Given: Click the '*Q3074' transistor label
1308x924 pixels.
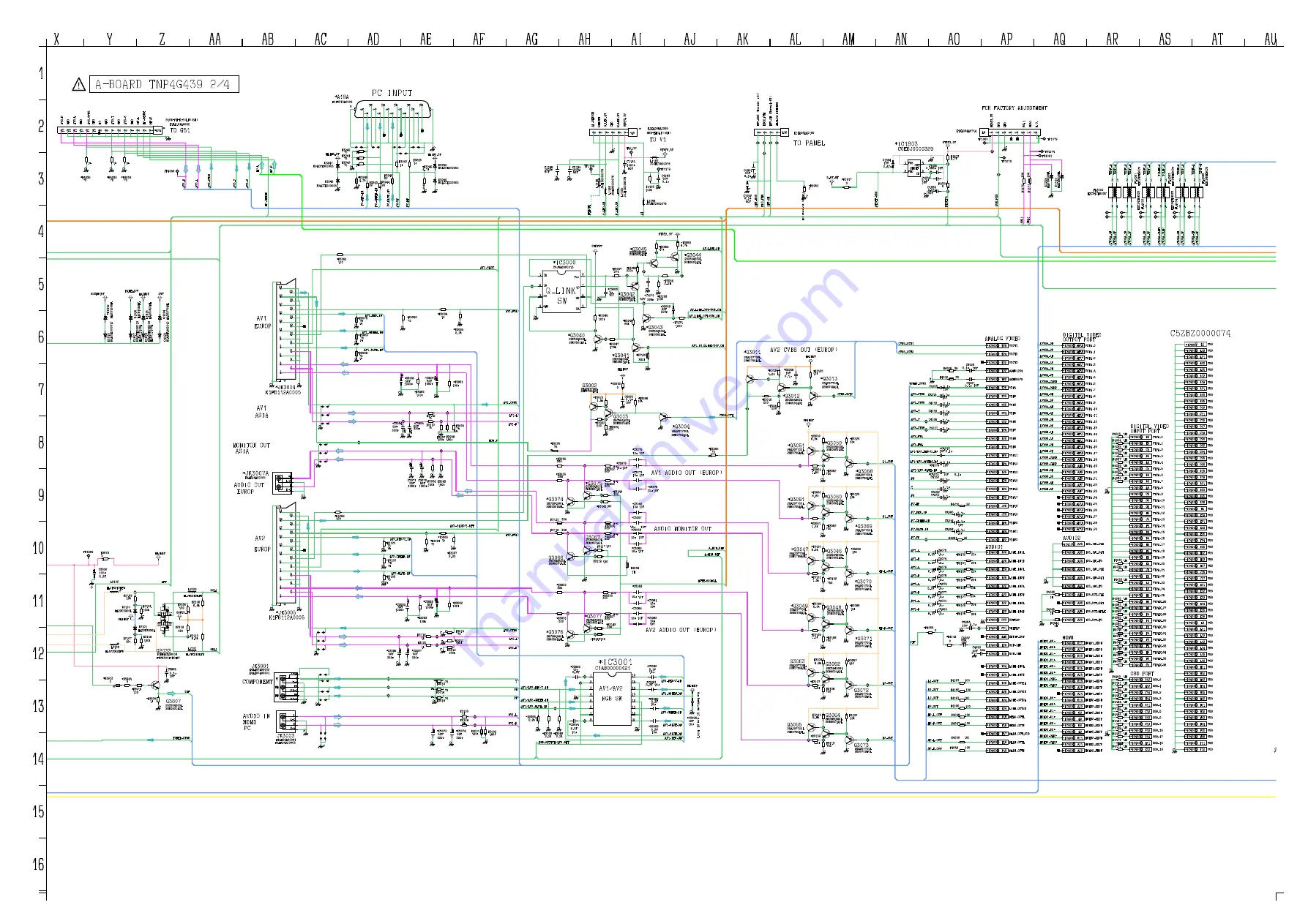Looking at the screenshot, I should point(555,499).
